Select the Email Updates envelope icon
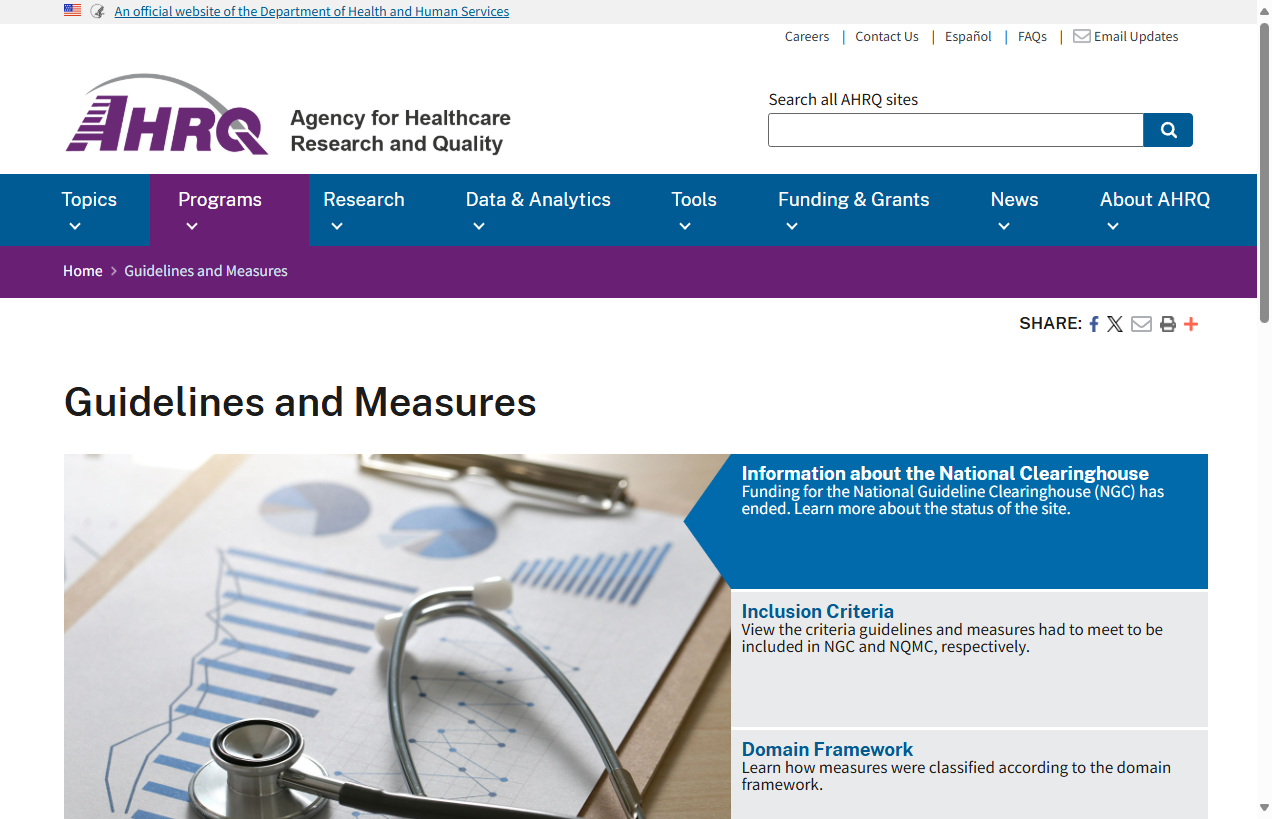The height and width of the screenshot is (819, 1272). (x=1081, y=36)
